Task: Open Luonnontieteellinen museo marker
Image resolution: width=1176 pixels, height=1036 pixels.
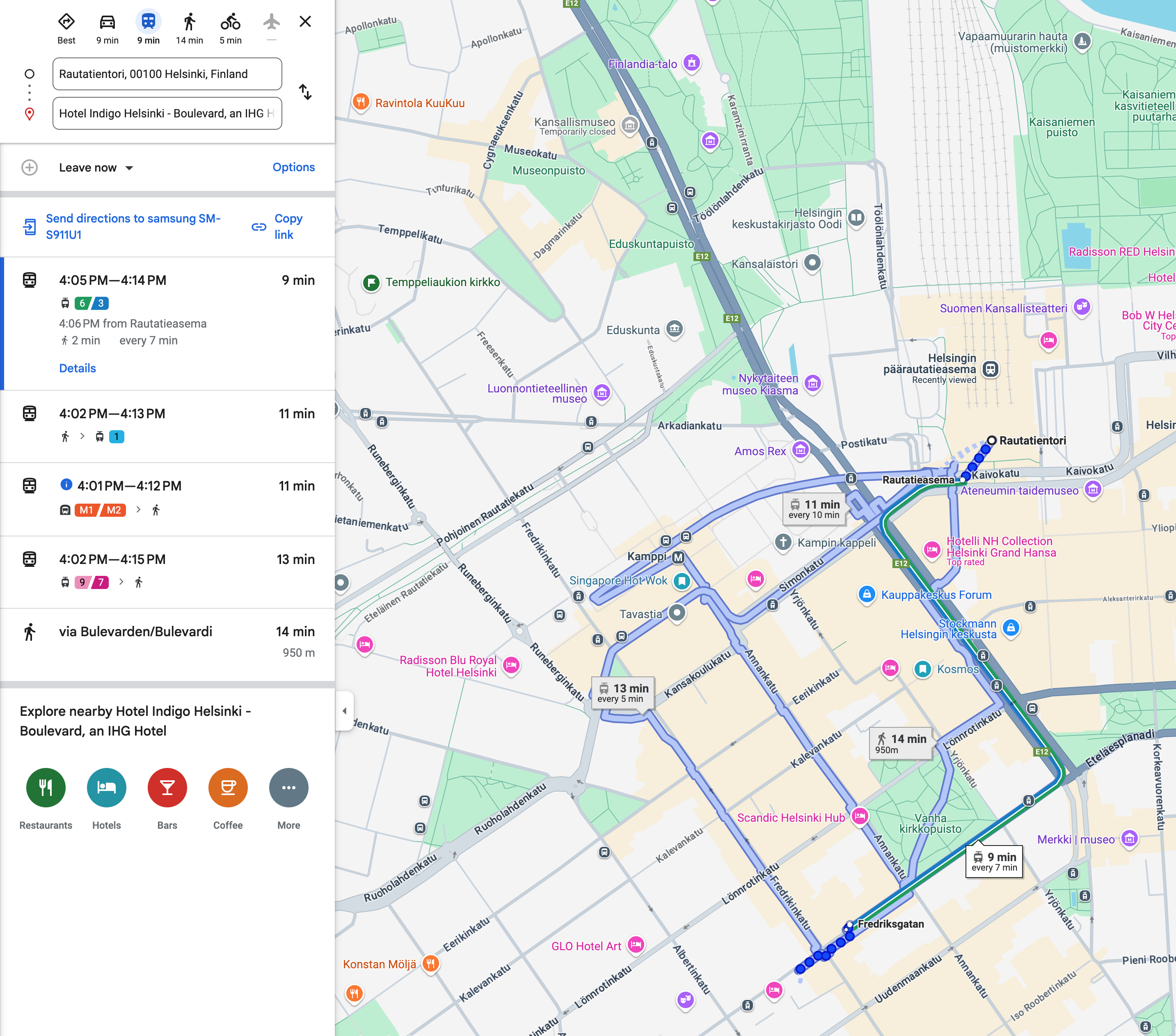Action: (x=602, y=393)
